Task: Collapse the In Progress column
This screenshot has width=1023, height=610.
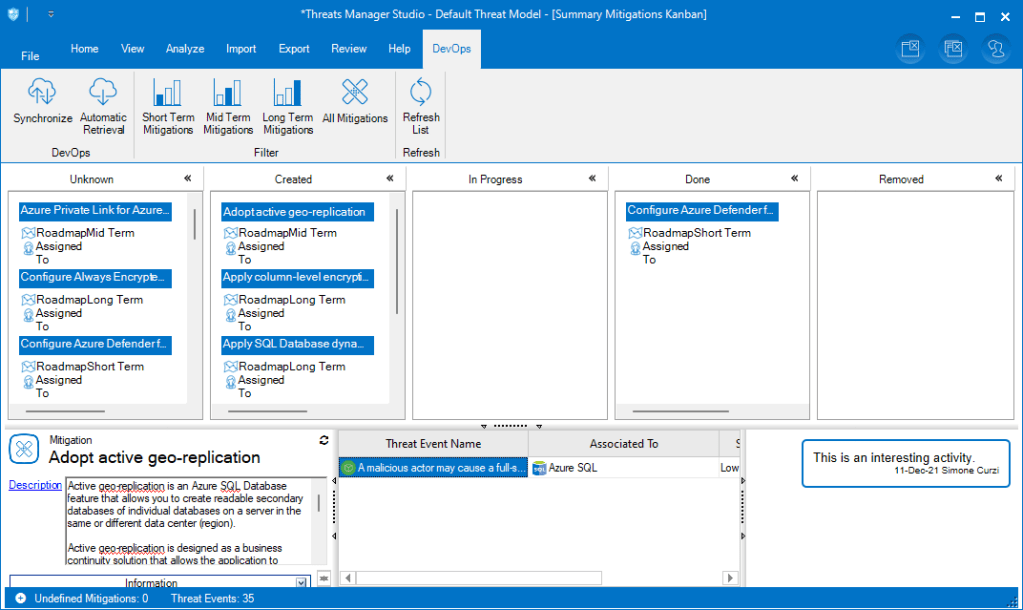Action: pos(592,178)
